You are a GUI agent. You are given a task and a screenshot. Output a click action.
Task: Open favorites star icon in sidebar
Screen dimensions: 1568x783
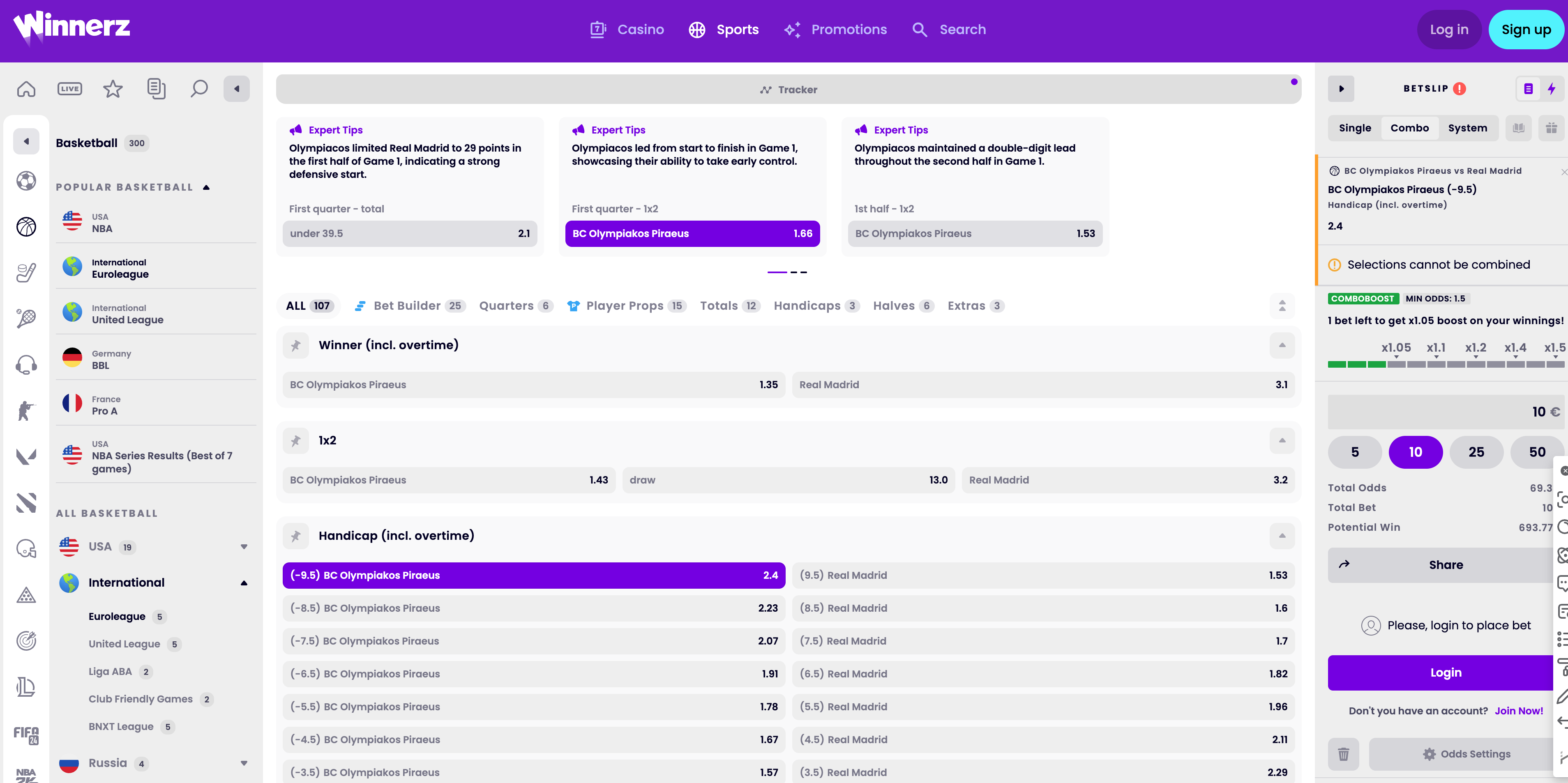[x=113, y=89]
